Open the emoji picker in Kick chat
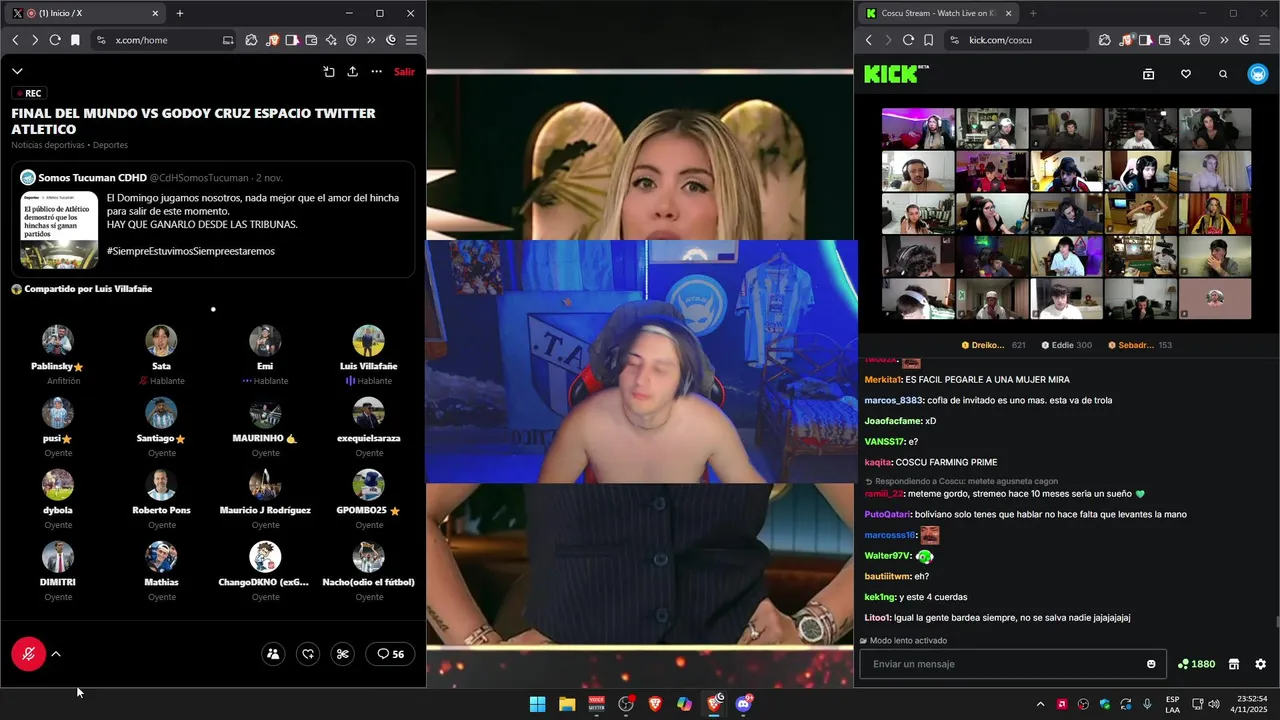Viewport: 1280px width, 720px height. 1151,664
